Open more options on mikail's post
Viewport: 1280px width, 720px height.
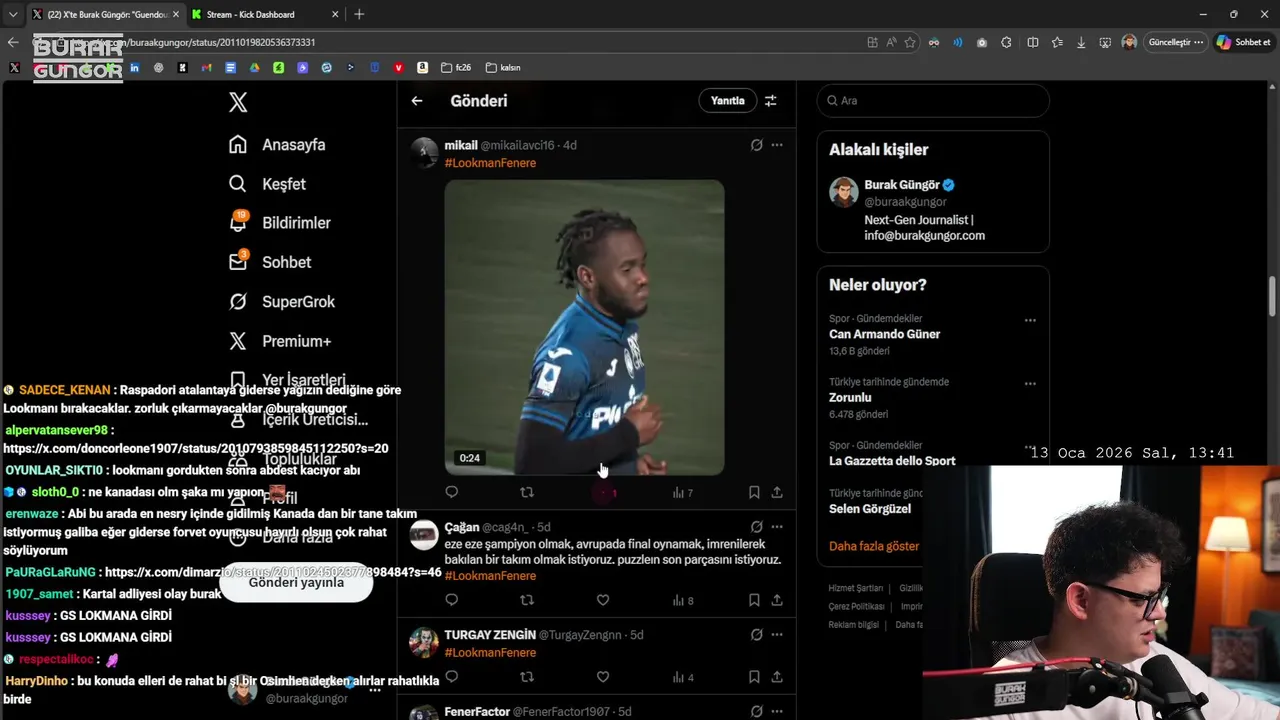(777, 145)
